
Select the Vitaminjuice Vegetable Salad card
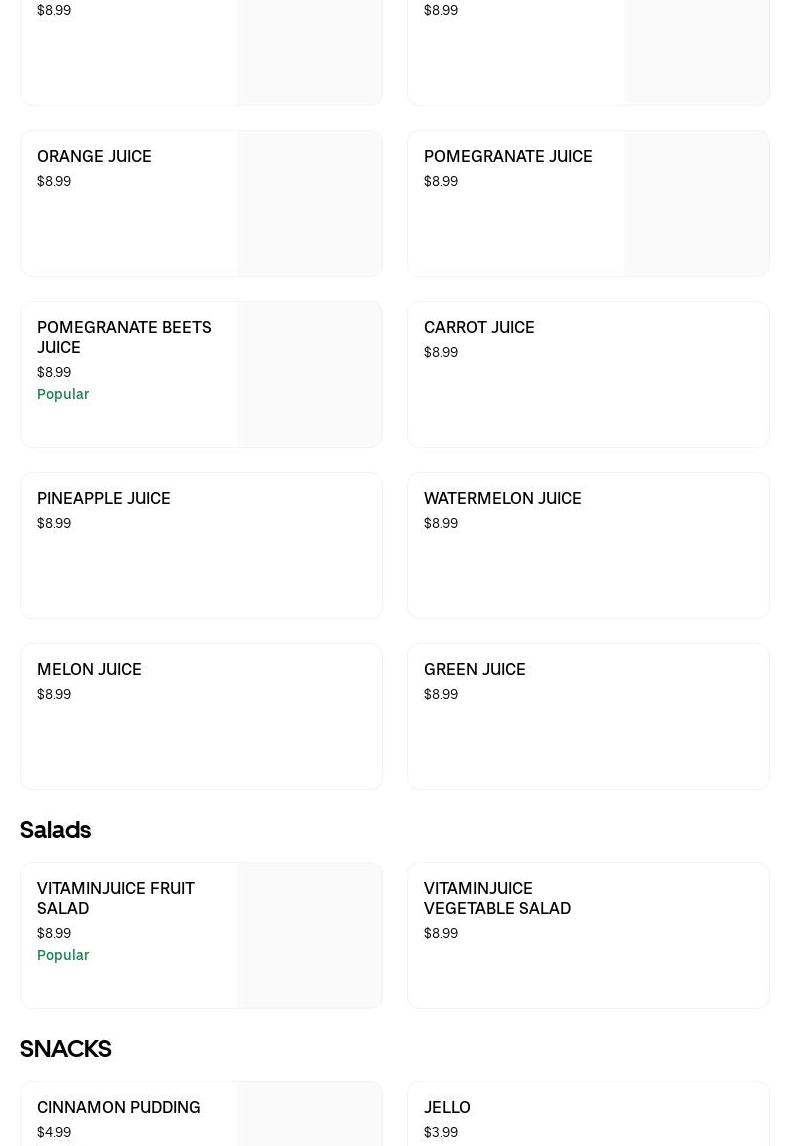click(588, 936)
